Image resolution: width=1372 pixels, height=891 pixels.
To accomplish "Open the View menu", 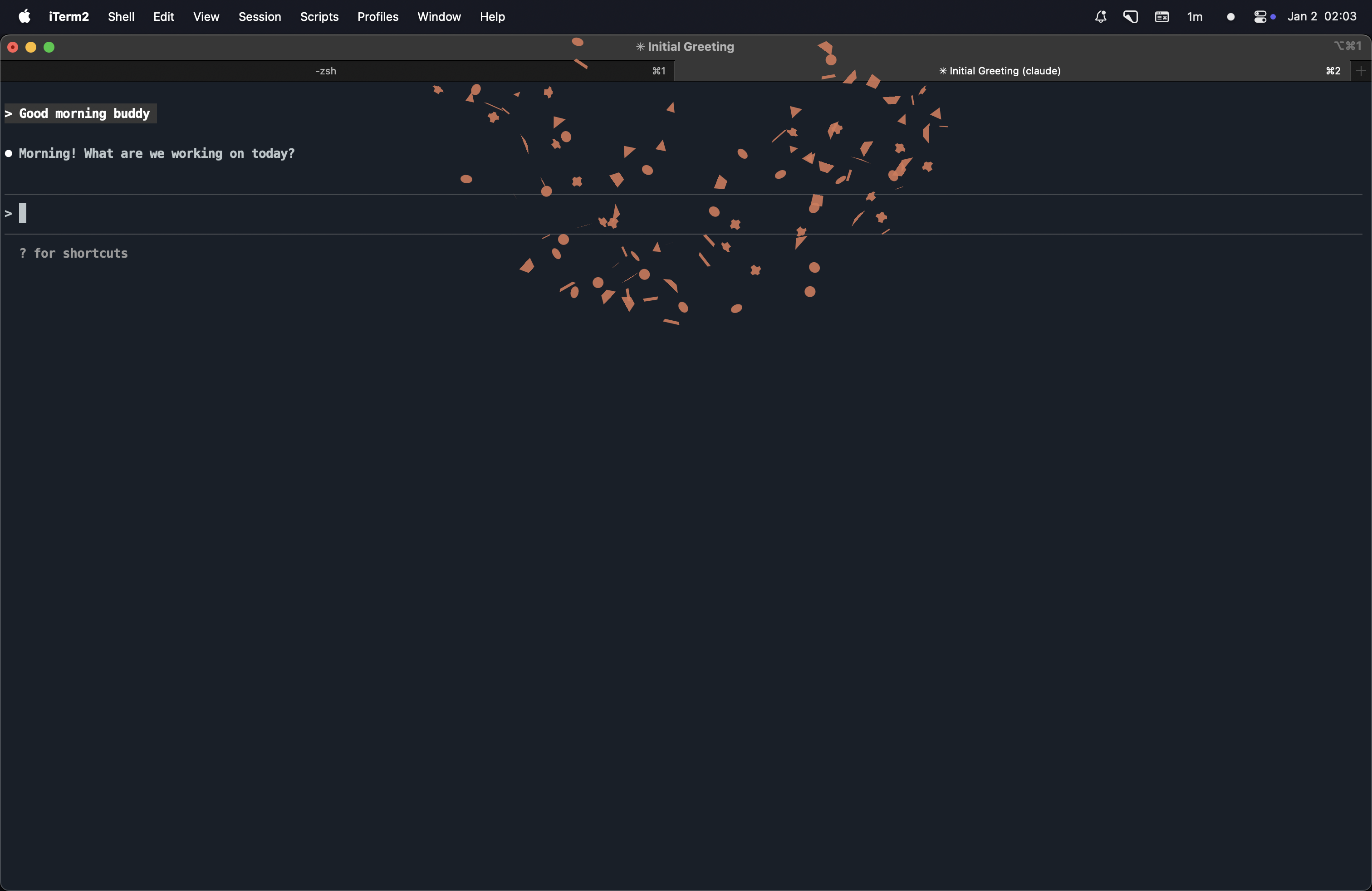I will 206,17.
